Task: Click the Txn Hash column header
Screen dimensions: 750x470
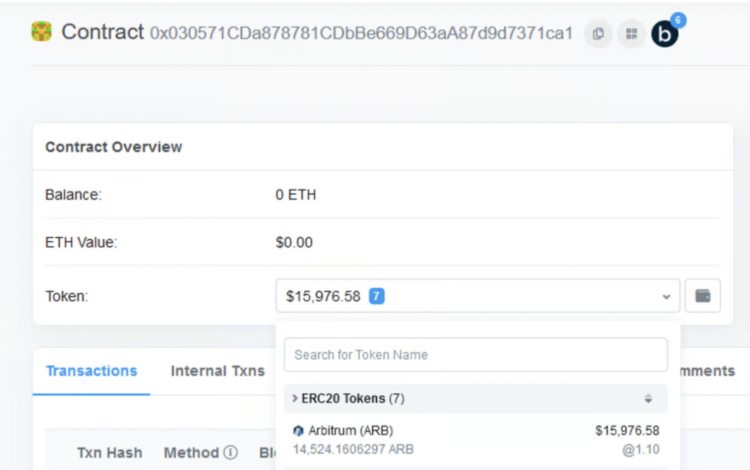Action: tap(109, 452)
